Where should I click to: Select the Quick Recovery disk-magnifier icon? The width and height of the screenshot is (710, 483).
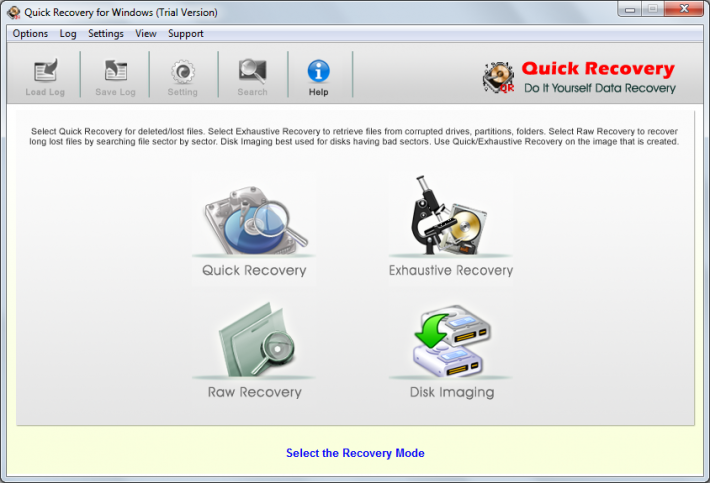click(254, 220)
